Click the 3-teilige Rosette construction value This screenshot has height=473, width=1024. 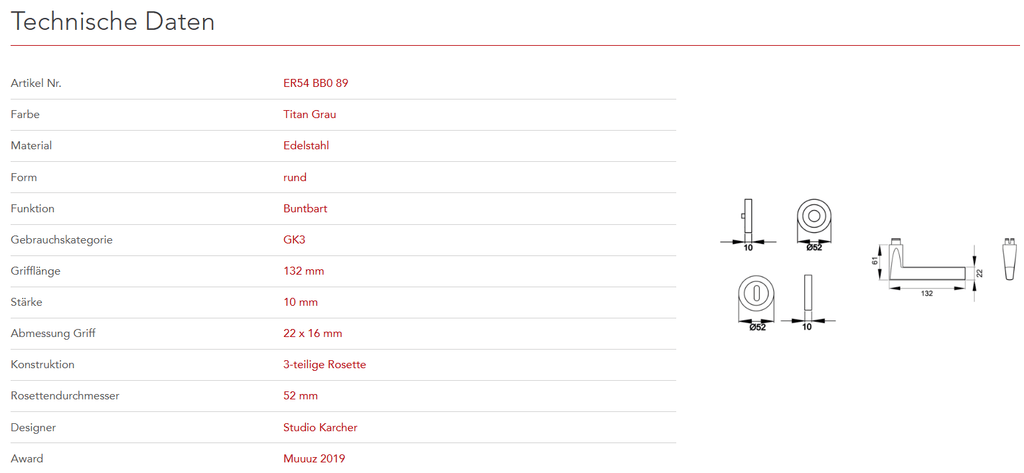point(324,365)
